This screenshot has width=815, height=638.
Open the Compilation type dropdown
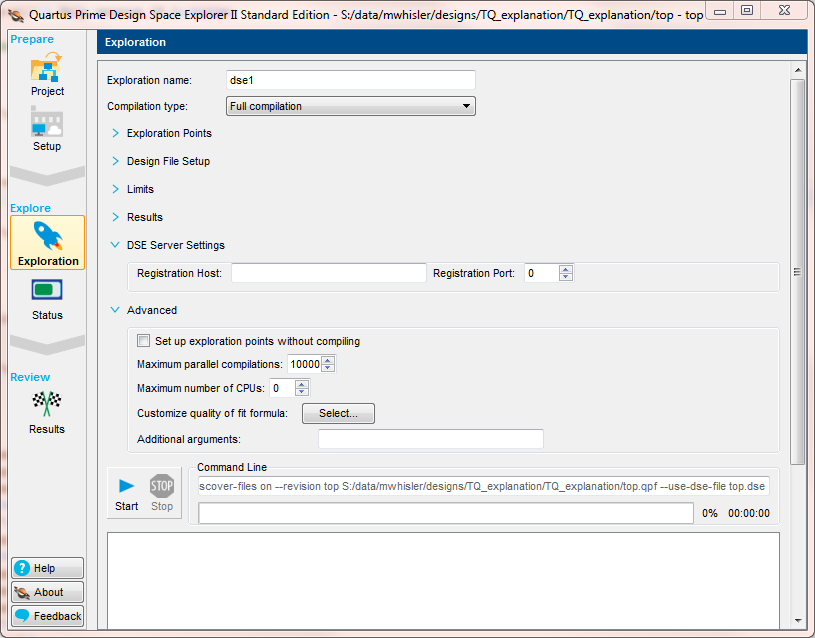coord(349,106)
